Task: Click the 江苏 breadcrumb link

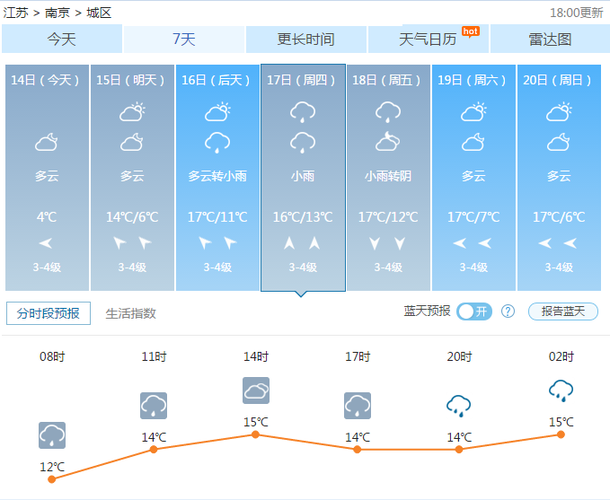Action: (16, 13)
